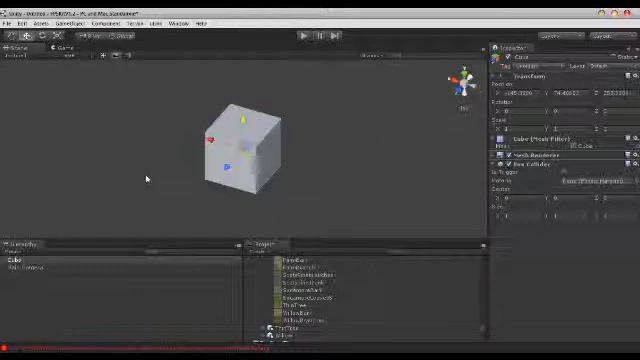The height and width of the screenshot is (360, 640).
Task: Click the red X-axis arrow on cube
Action: click(211, 140)
